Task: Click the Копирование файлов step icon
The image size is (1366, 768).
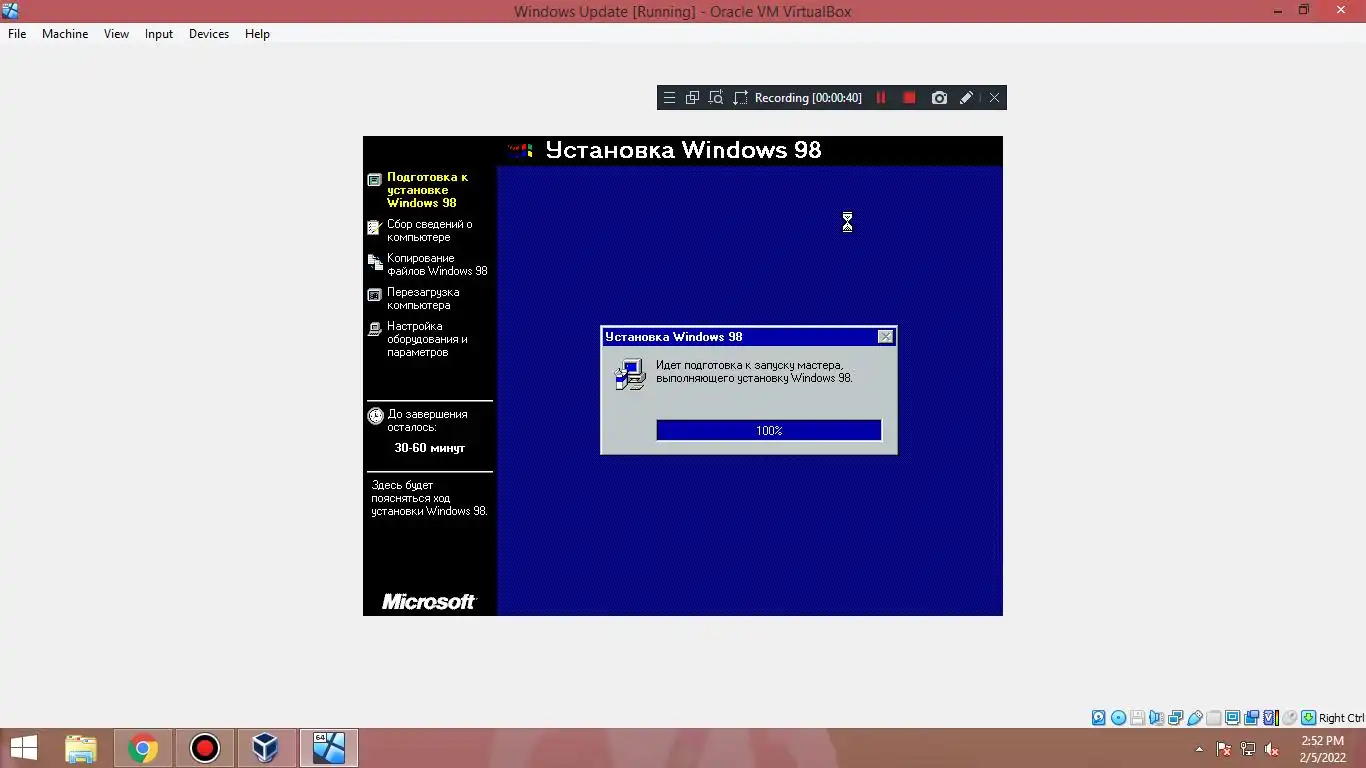Action: click(374, 262)
